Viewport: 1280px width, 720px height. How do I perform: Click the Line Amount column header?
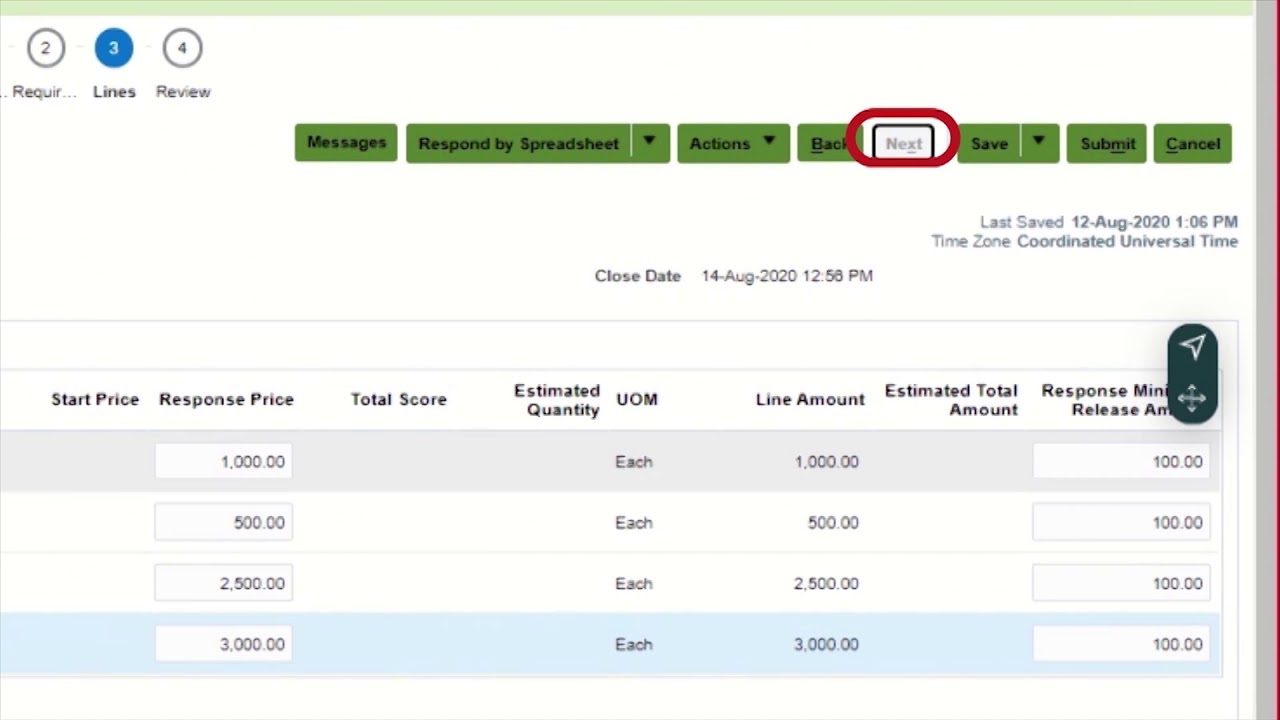point(810,399)
